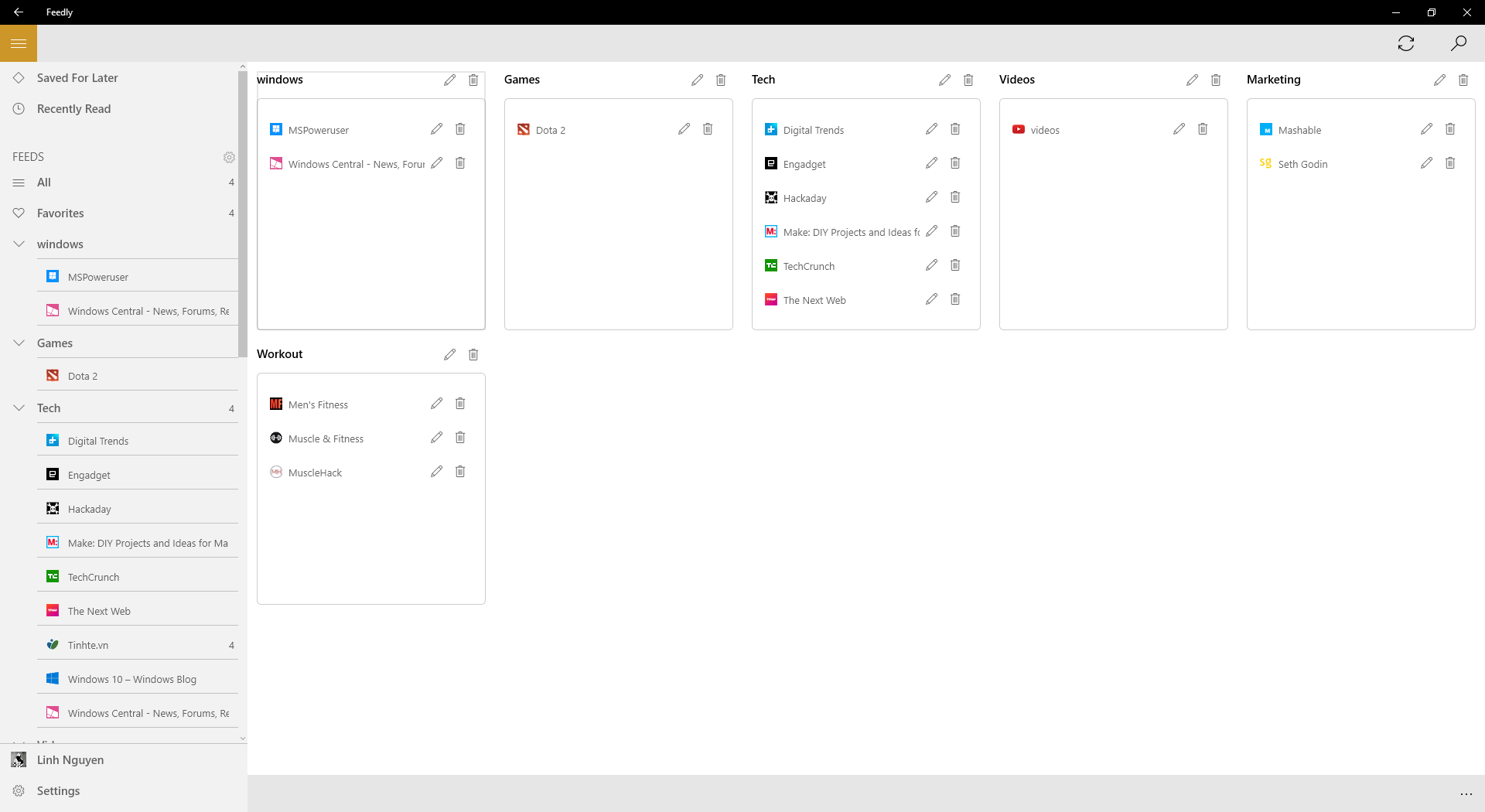Select Make: DIY Projects feed in sidebar

click(x=138, y=543)
